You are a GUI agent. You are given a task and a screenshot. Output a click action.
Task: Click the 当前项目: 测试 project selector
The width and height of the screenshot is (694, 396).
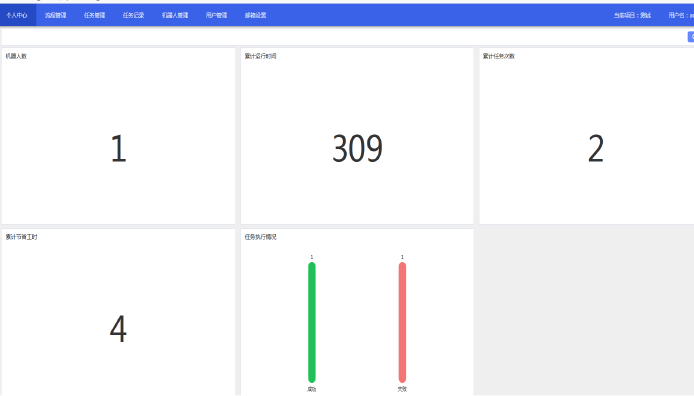632,15
